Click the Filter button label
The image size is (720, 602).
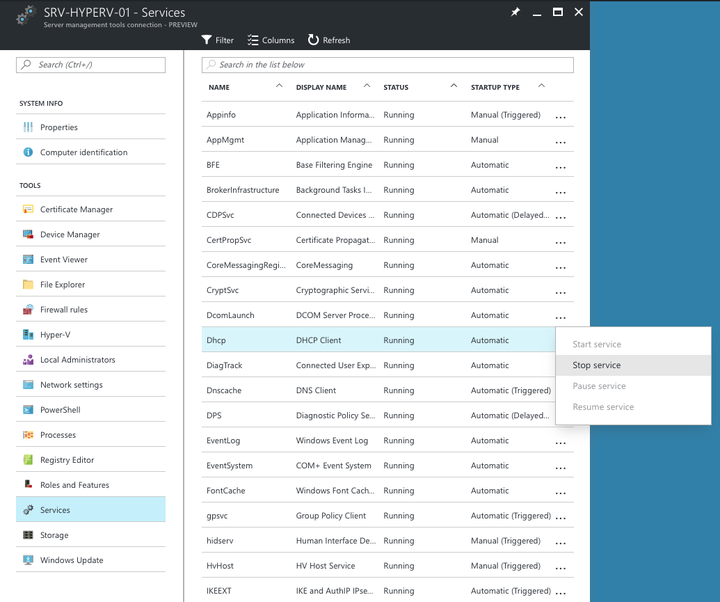point(225,40)
